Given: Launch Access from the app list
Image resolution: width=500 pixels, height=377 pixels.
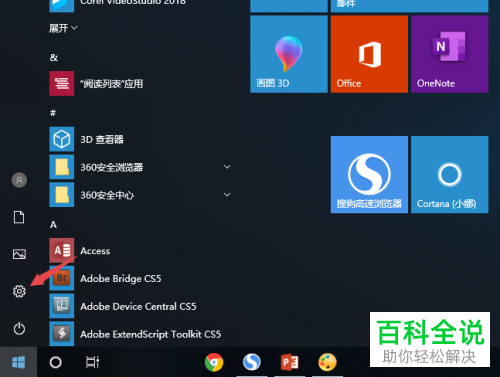Looking at the screenshot, I should [x=140, y=251].
